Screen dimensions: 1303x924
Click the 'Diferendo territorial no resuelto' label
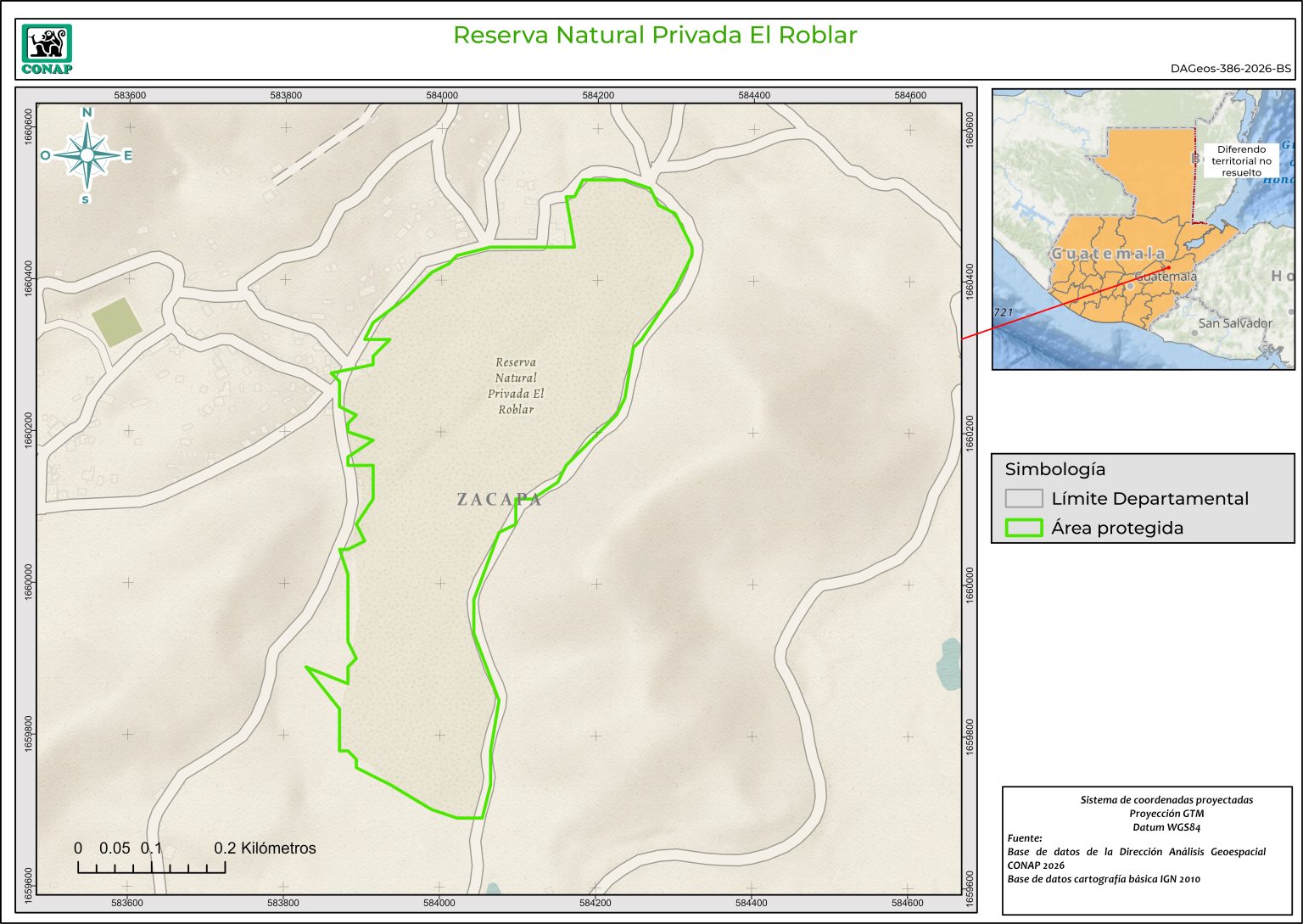coord(1241,160)
